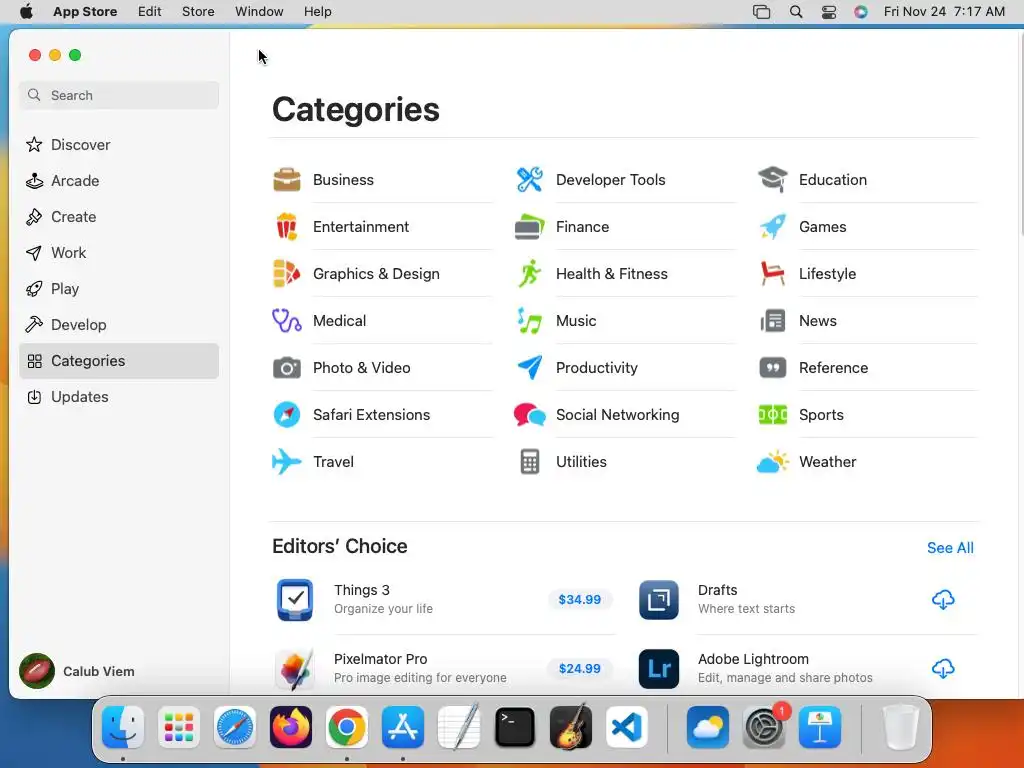Open the Drafts app icon

pos(659,600)
